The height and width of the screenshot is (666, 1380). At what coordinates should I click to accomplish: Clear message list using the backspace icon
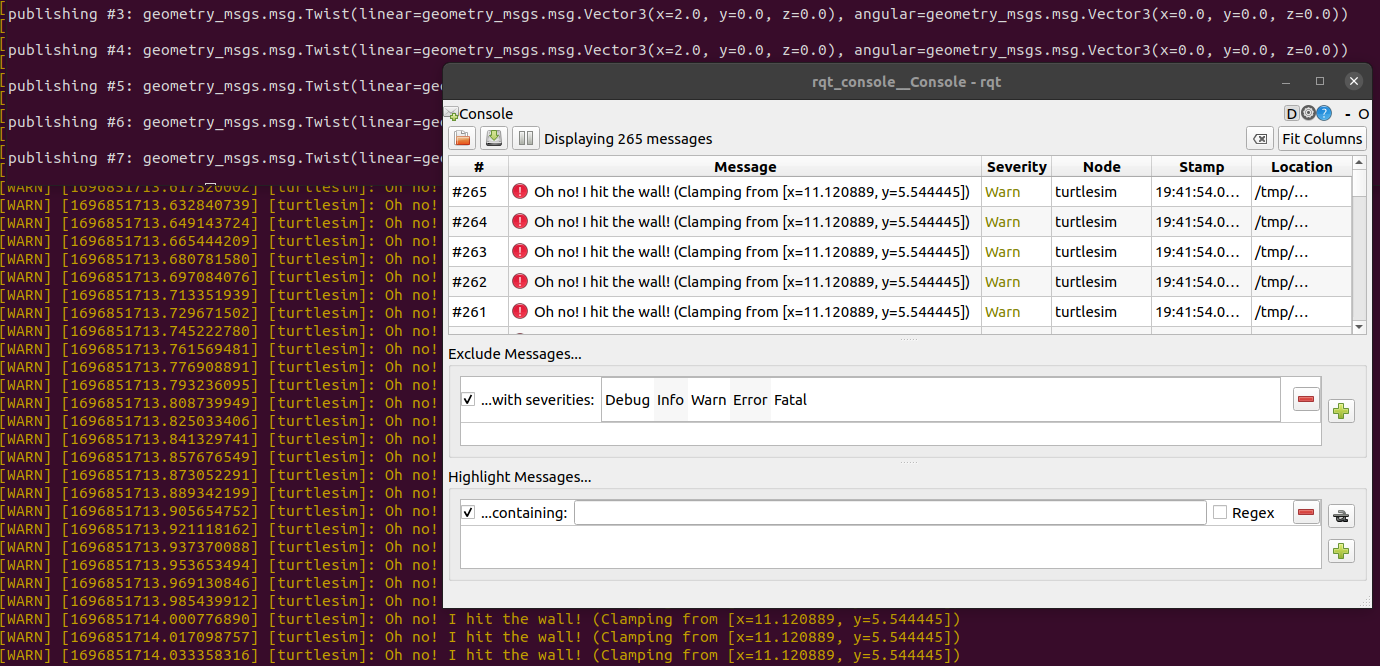1260,139
